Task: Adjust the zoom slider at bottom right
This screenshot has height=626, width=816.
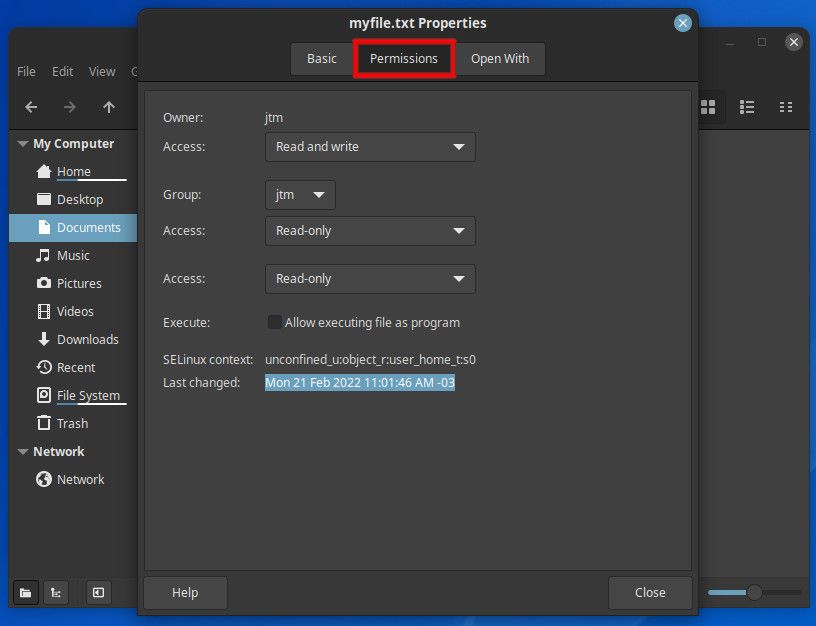Action: (755, 592)
